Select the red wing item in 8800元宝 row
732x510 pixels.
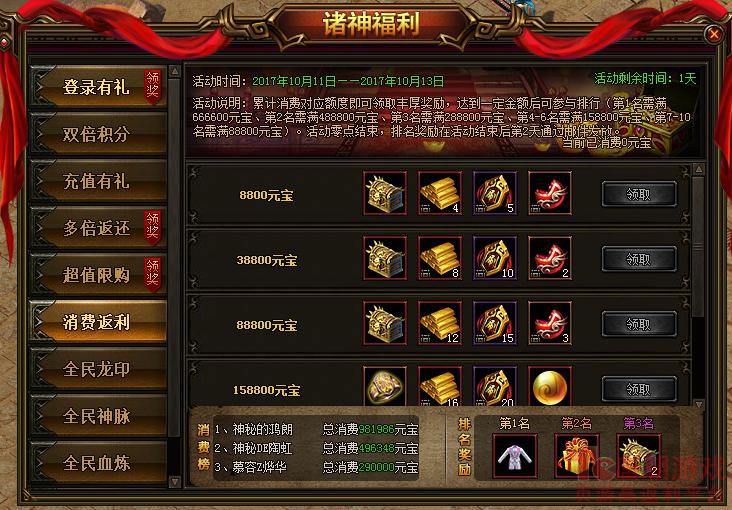click(550, 193)
